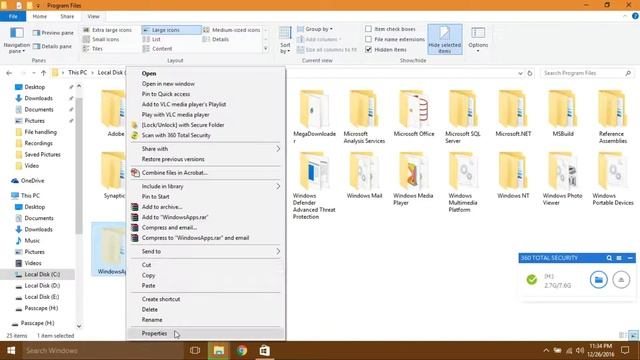
Task: Expand the layout gallery more arrow
Action: coord(266,49)
